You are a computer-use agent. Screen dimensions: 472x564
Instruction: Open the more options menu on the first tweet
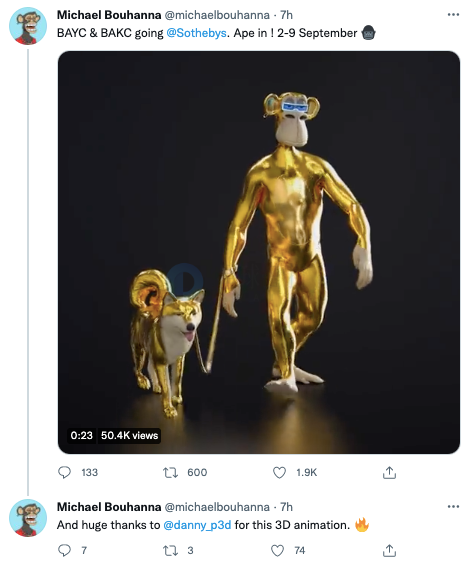tap(453, 15)
